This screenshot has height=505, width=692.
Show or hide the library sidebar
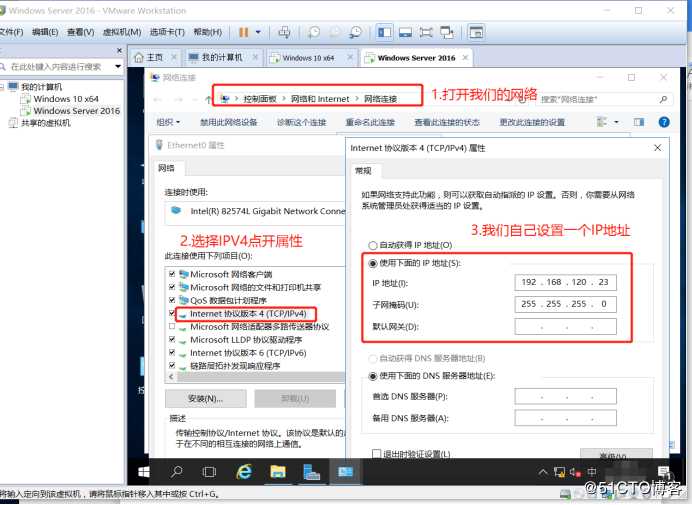coord(384,32)
